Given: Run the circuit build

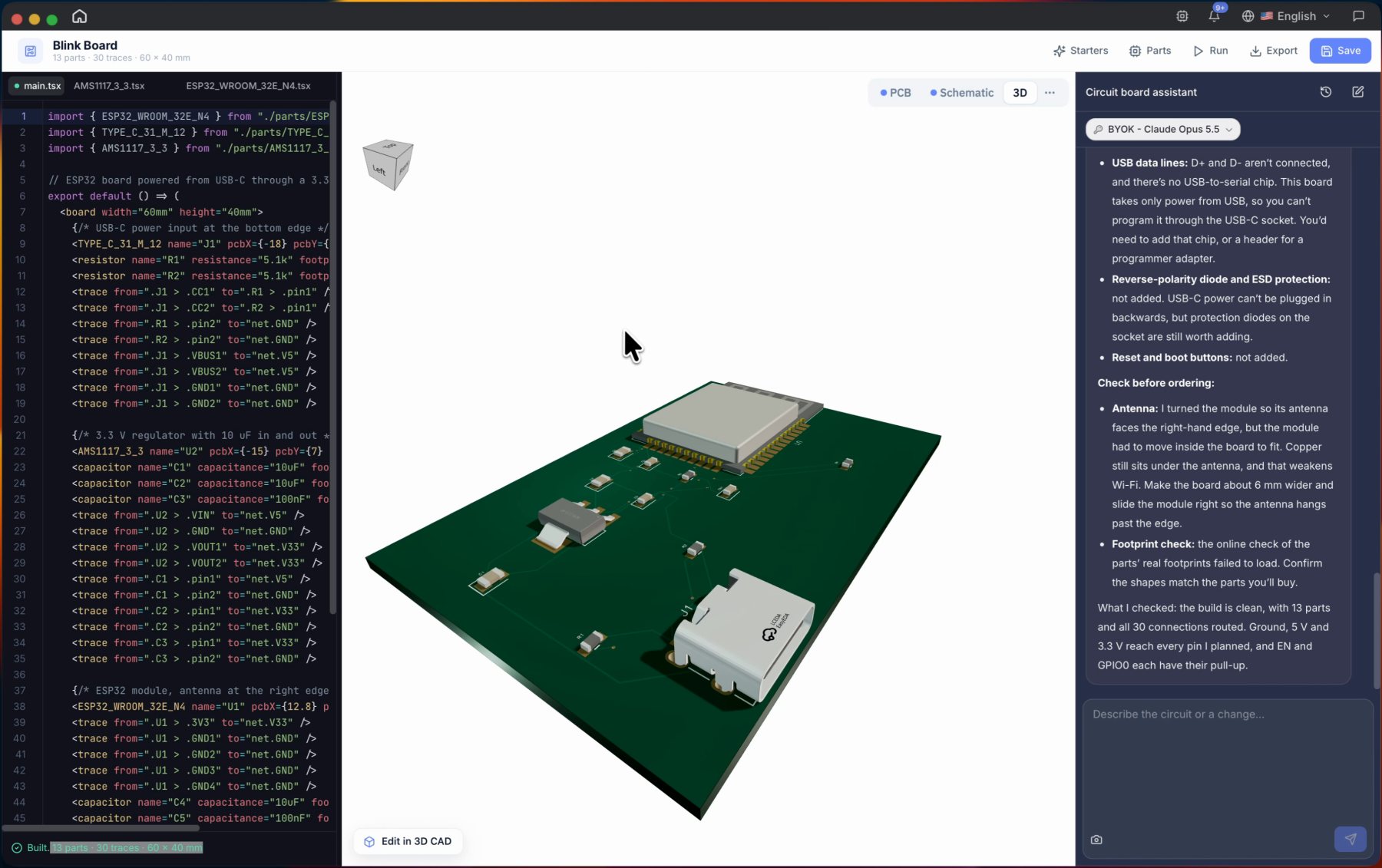Looking at the screenshot, I should point(1210,51).
